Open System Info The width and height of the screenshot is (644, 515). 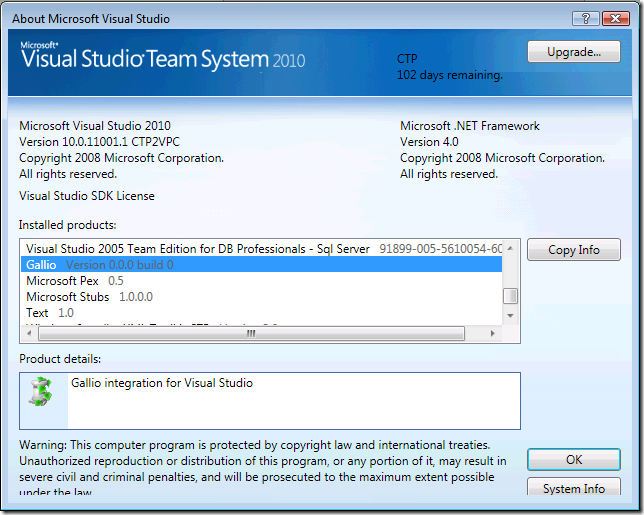(573, 489)
